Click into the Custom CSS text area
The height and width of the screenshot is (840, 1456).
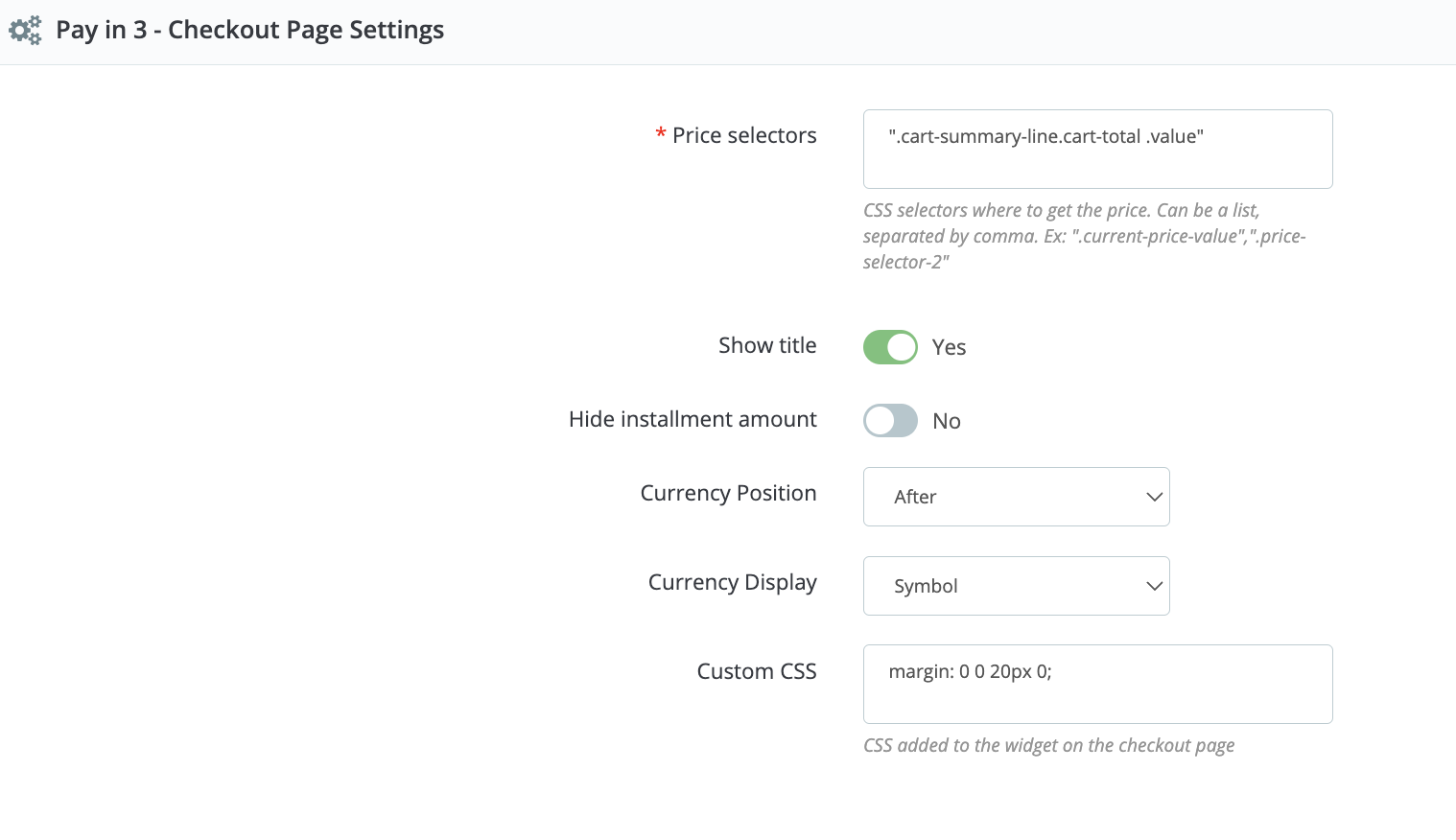click(1097, 684)
